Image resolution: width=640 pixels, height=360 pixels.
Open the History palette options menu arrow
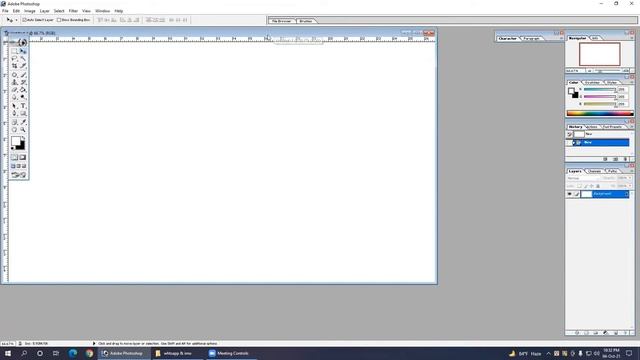[631, 127]
